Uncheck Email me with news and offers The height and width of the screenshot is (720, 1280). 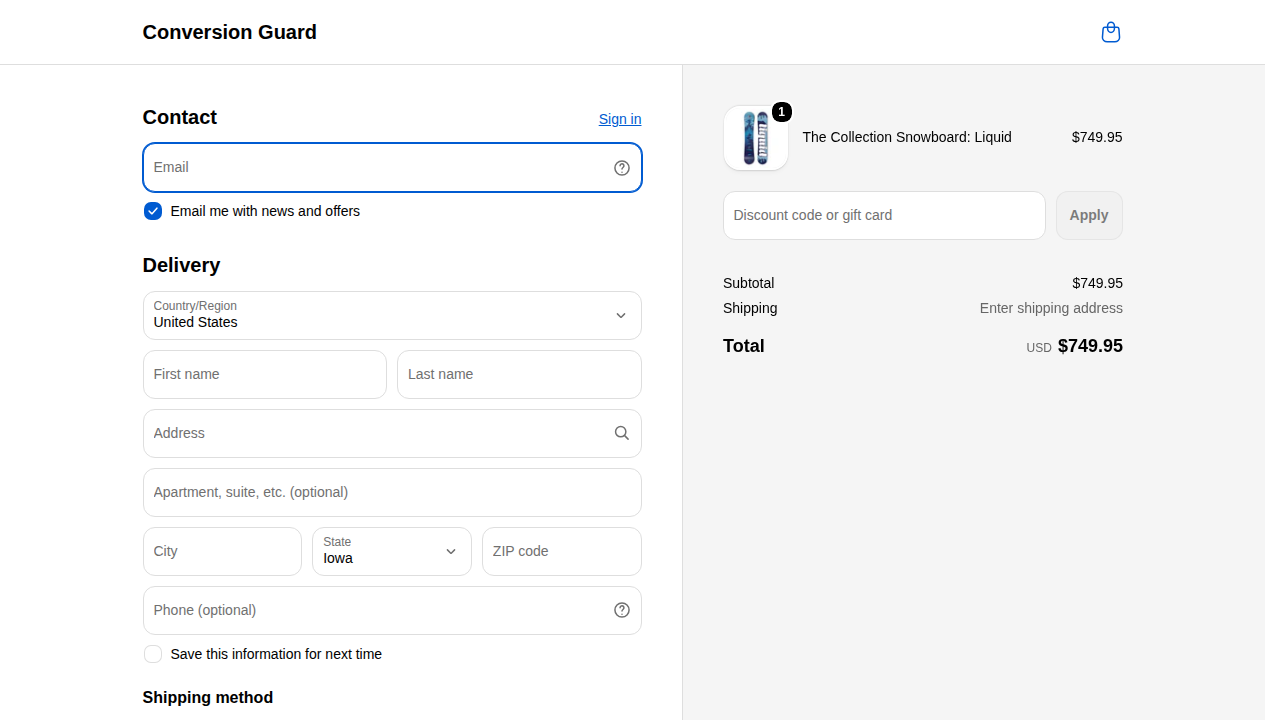[153, 211]
